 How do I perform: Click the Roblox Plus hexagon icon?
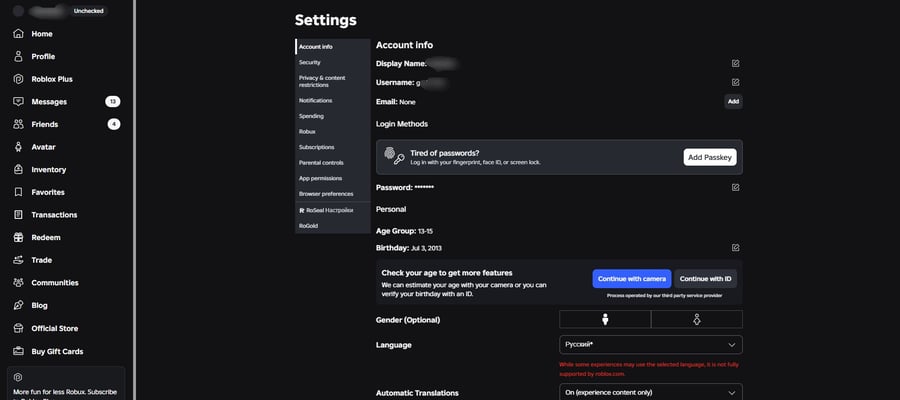point(18,79)
